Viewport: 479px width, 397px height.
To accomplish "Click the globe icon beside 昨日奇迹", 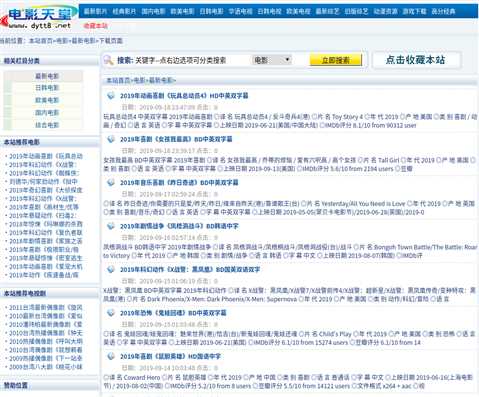I will pyautogui.click(x=110, y=183).
